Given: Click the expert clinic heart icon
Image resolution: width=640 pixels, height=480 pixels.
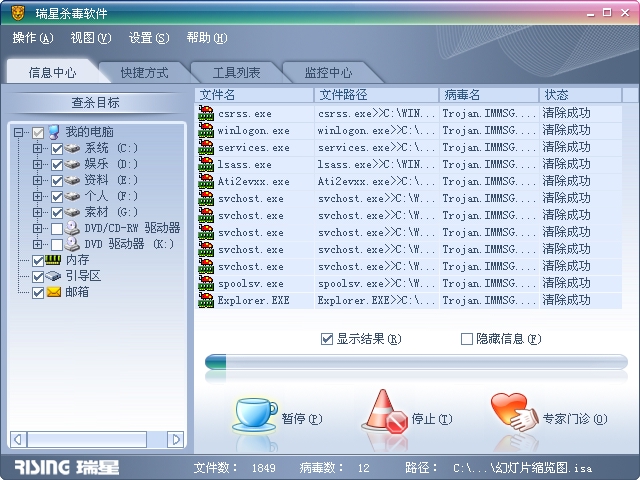Looking at the screenshot, I should [x=514, y=411].
